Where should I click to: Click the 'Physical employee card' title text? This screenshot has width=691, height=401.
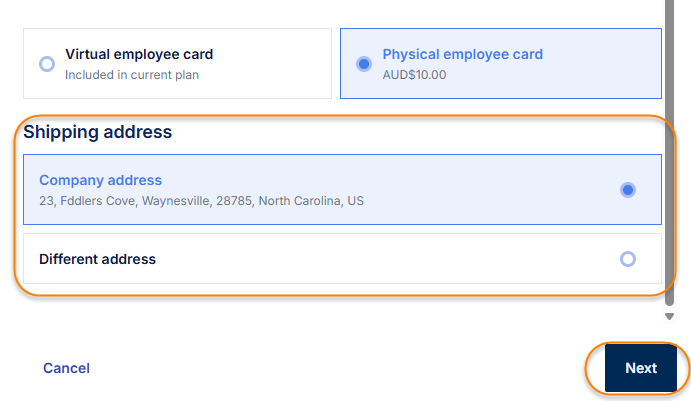(x=462, y=54)
